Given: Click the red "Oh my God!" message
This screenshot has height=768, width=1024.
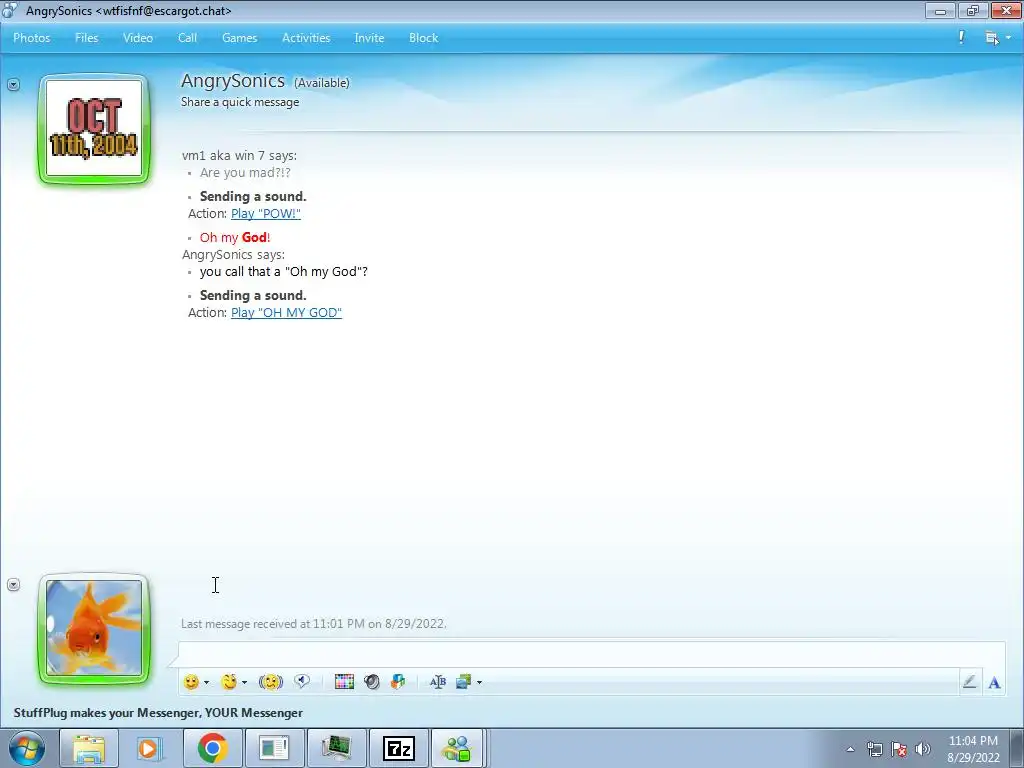Looking at the screenshot, I should (234, 237).
